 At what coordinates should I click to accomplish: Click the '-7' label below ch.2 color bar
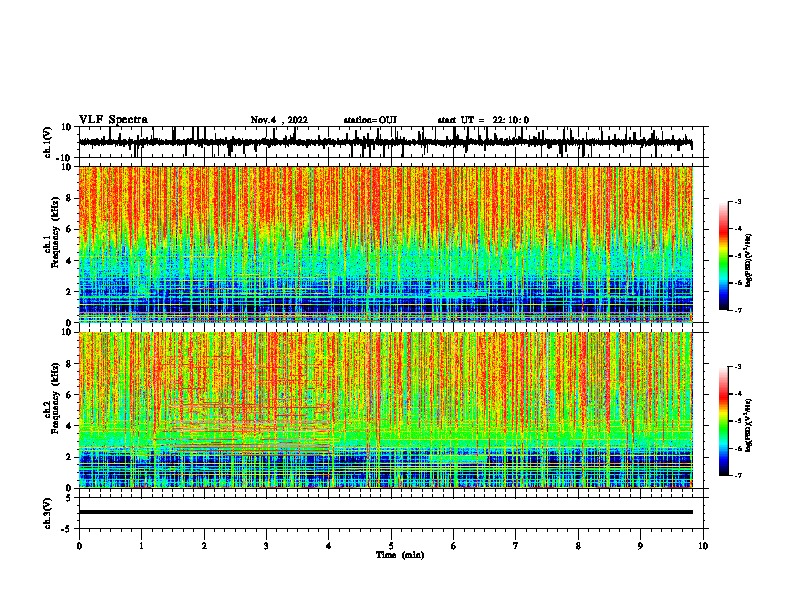(x=738, y=475)
